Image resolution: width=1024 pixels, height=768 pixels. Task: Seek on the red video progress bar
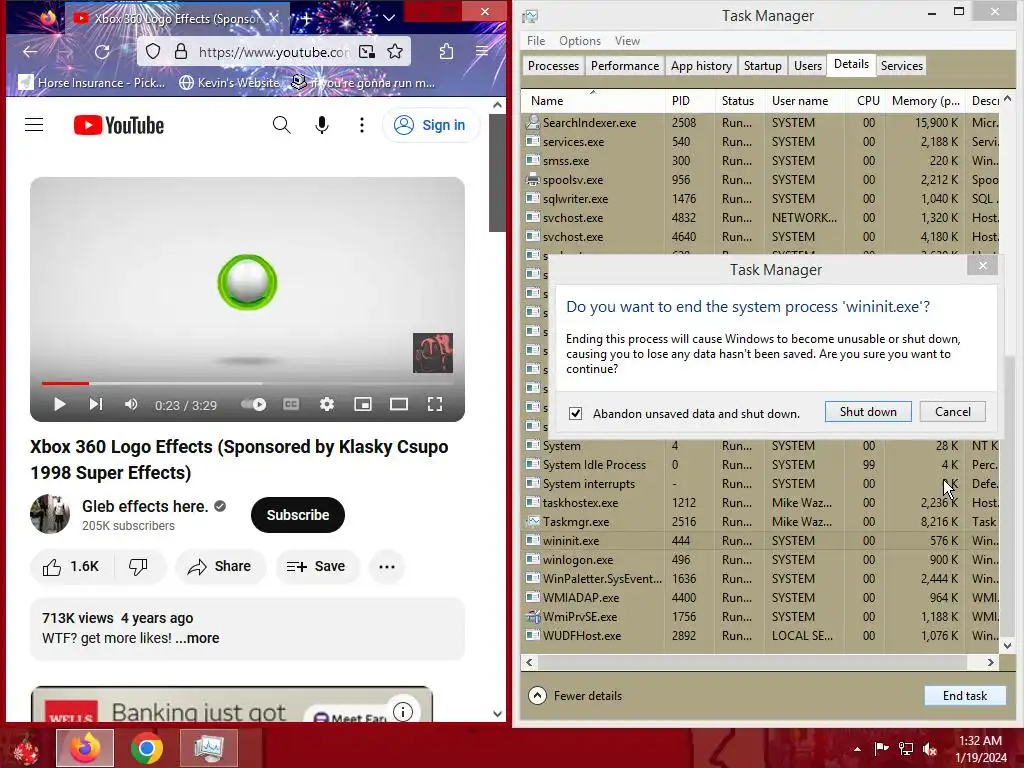pos(247,383)
